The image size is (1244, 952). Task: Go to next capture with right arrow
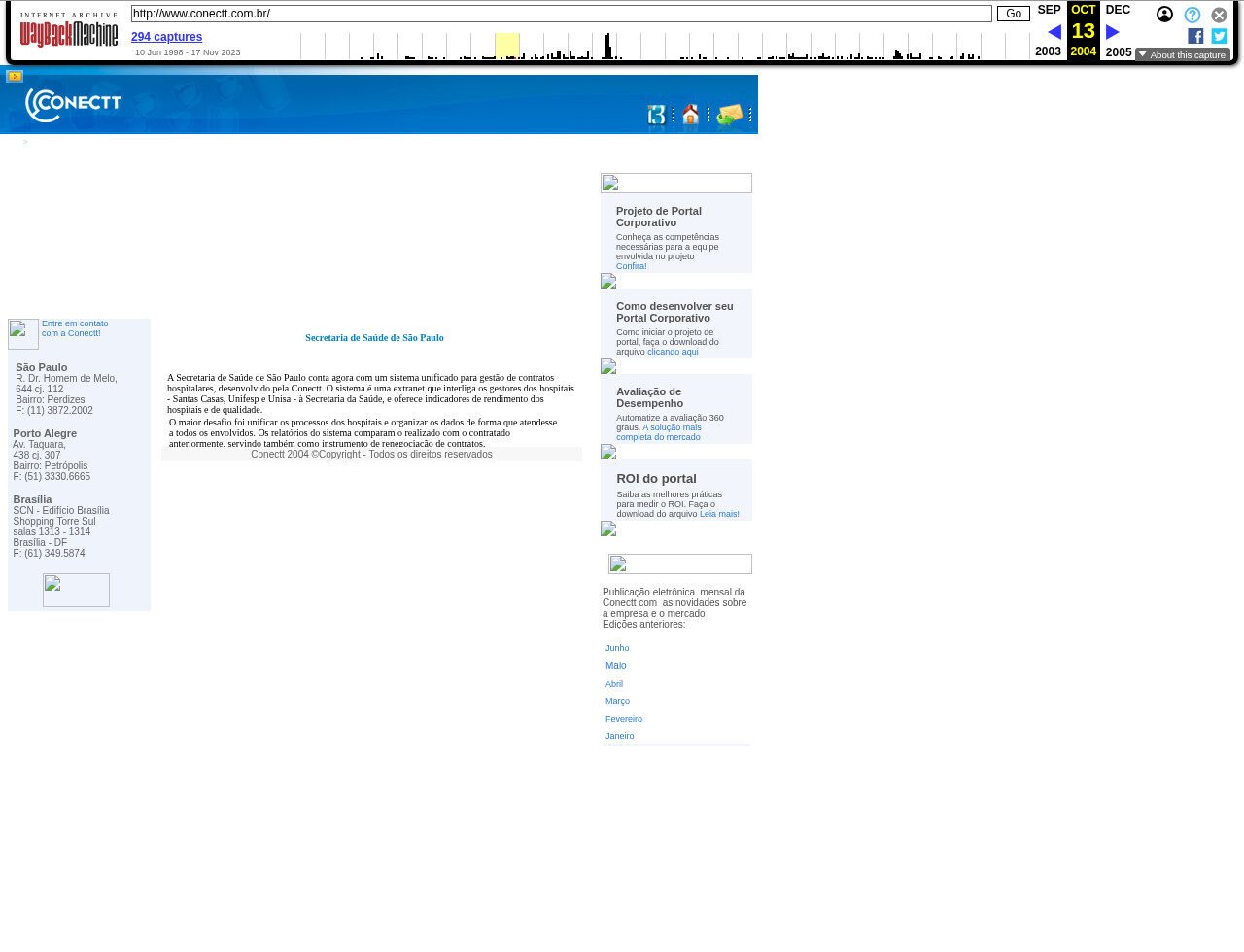[x=1113, y=32]
